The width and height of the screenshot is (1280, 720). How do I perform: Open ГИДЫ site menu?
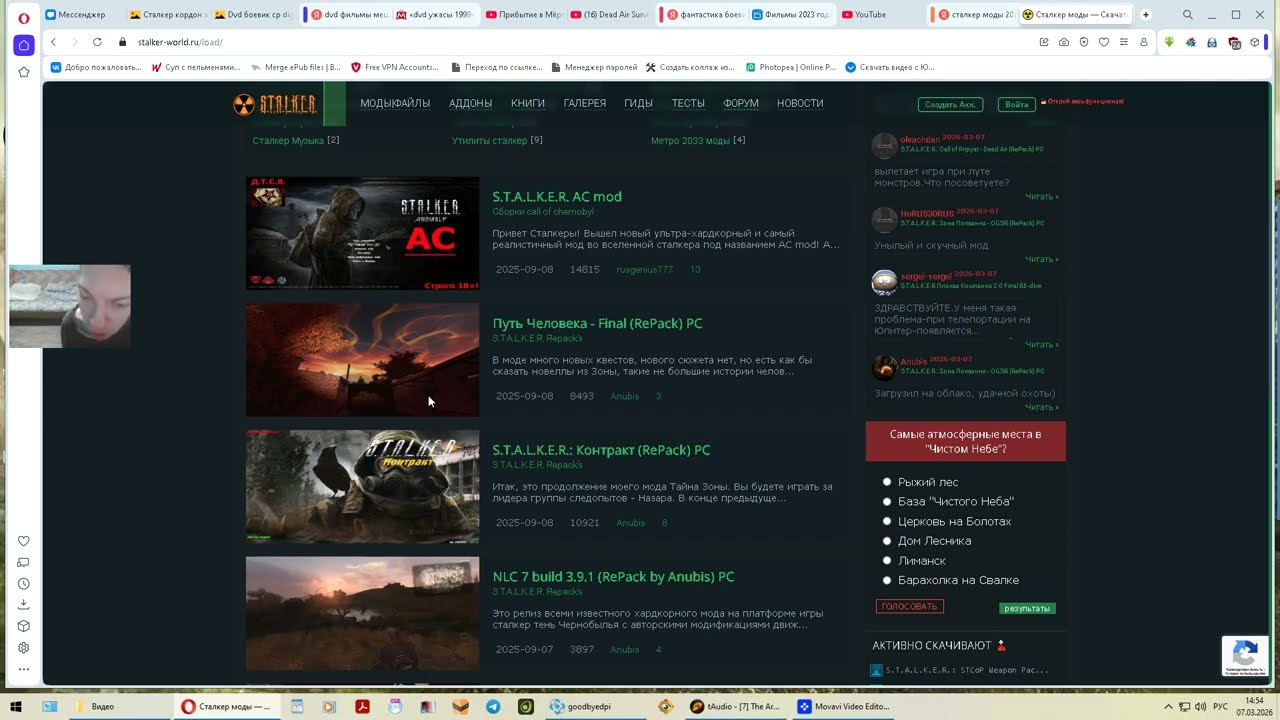tap(638, 104)
